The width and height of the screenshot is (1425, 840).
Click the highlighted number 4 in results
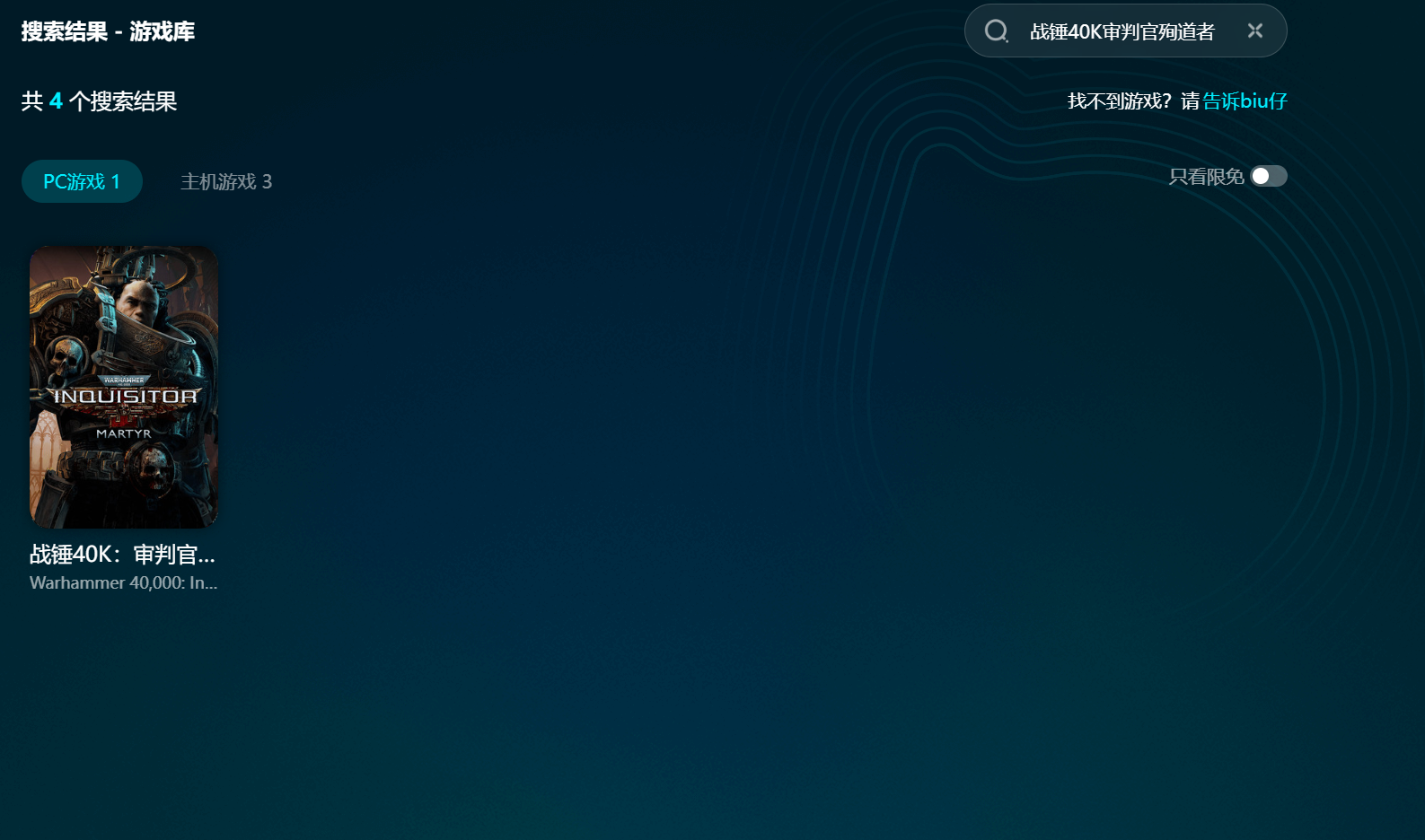56,101
